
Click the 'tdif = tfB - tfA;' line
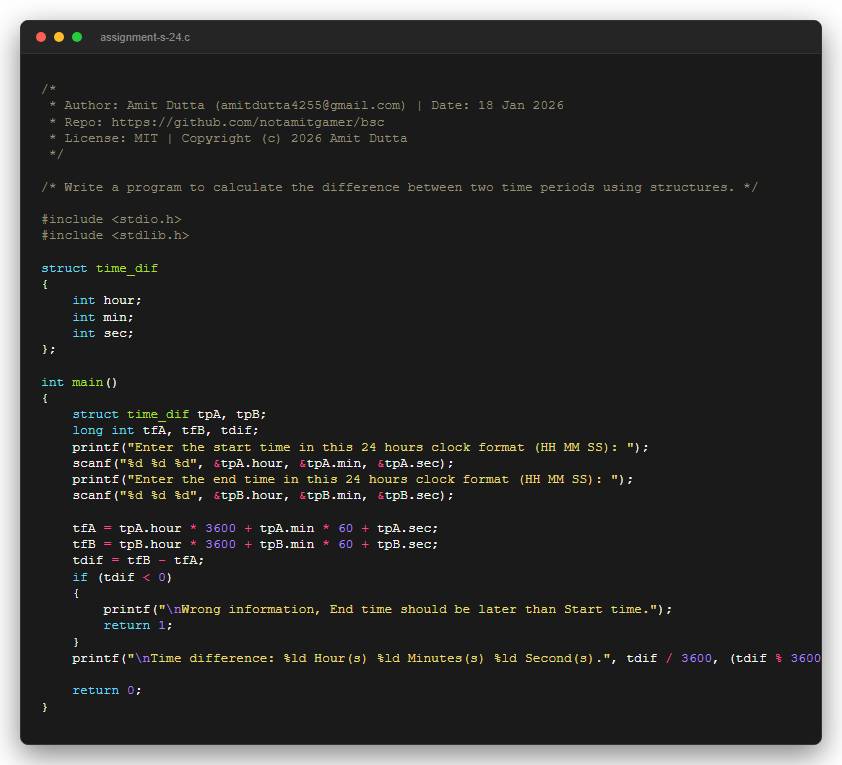pos(139,560)
